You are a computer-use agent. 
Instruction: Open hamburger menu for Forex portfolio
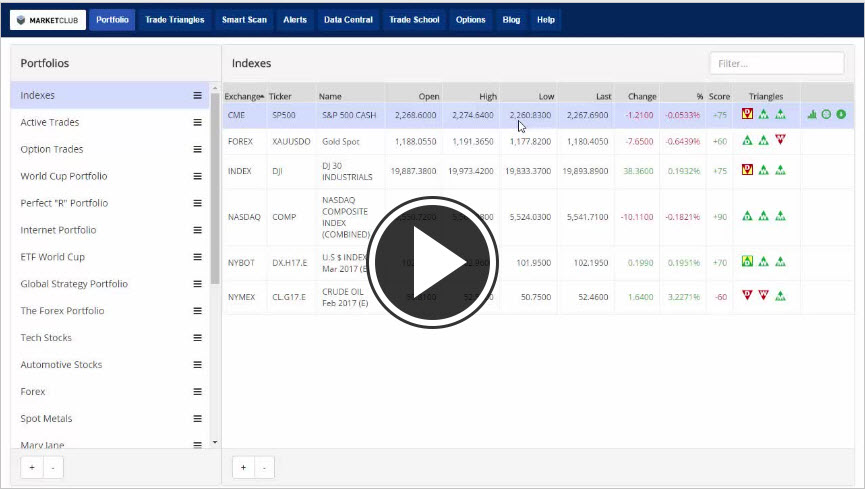click(x=197, y=392)
